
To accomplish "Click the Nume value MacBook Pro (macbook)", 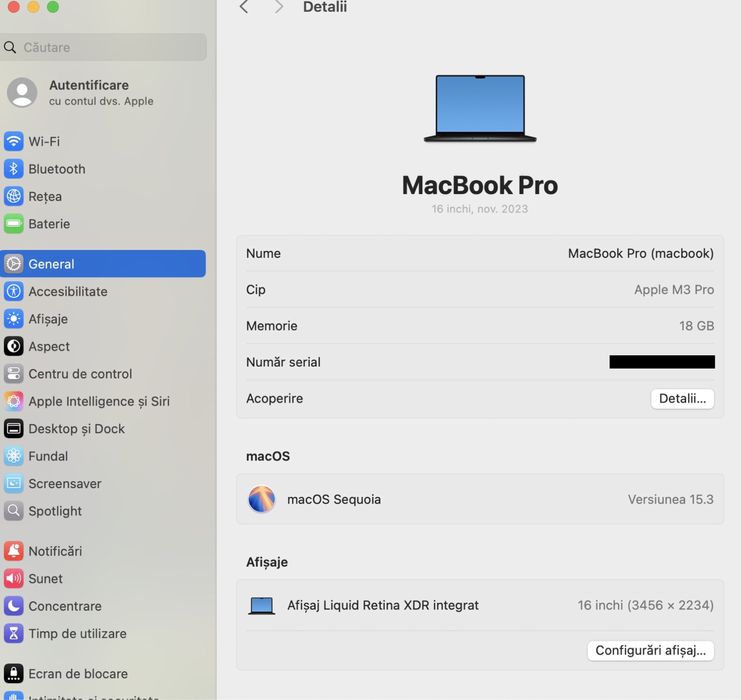I will click(641, 253).
